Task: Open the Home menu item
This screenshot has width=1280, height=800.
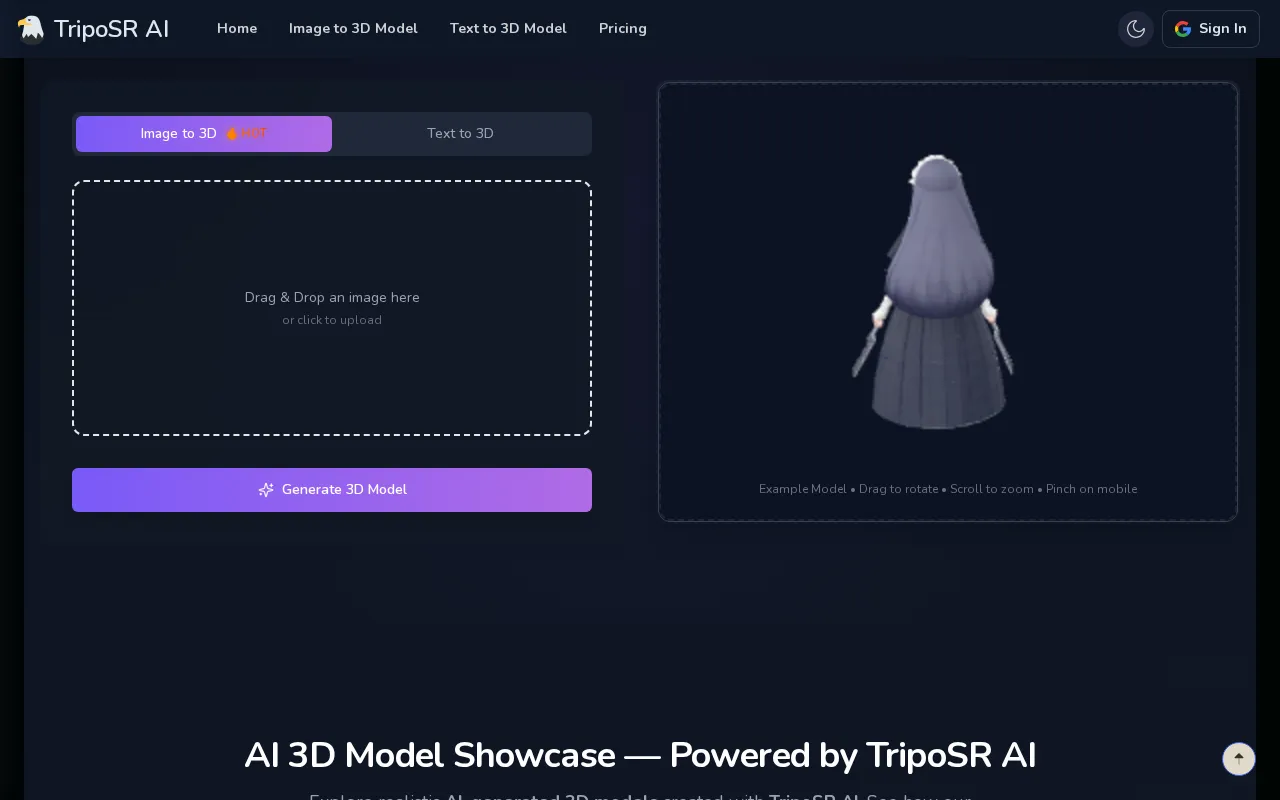Action: click(237, 29)
